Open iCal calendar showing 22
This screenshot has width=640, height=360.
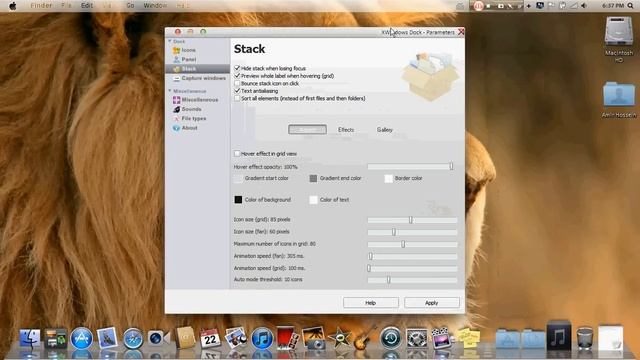[x=210, y=338]
